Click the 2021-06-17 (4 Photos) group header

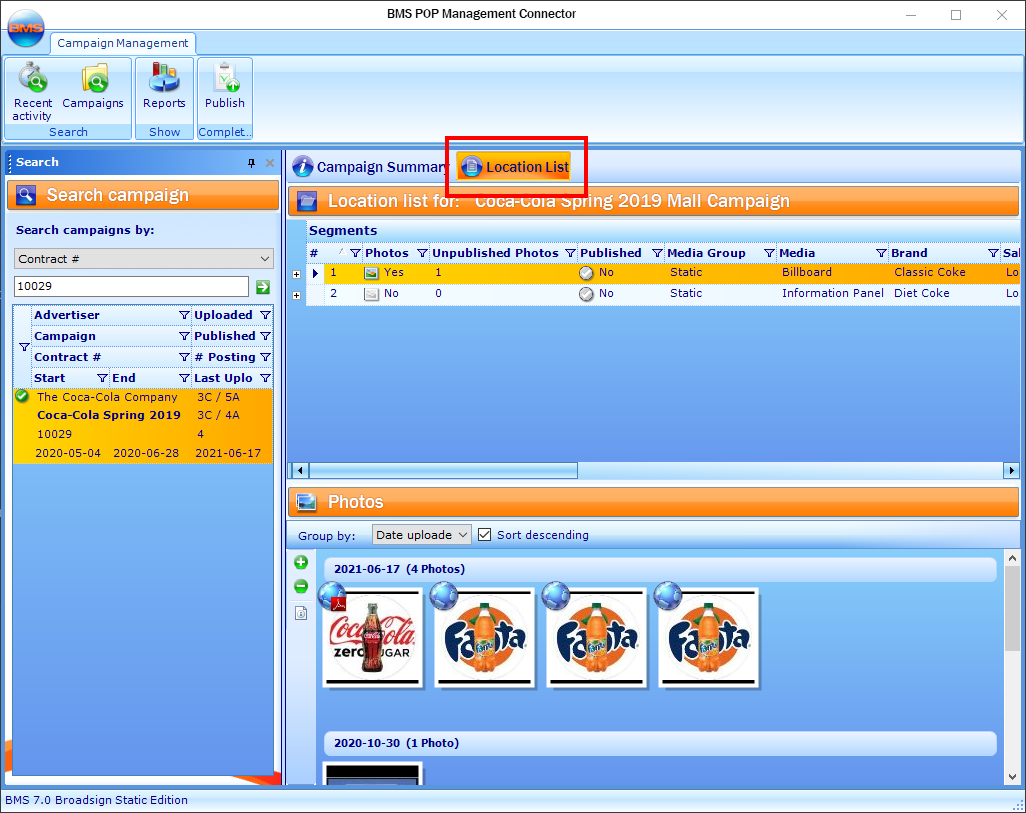tap(660, 569)
